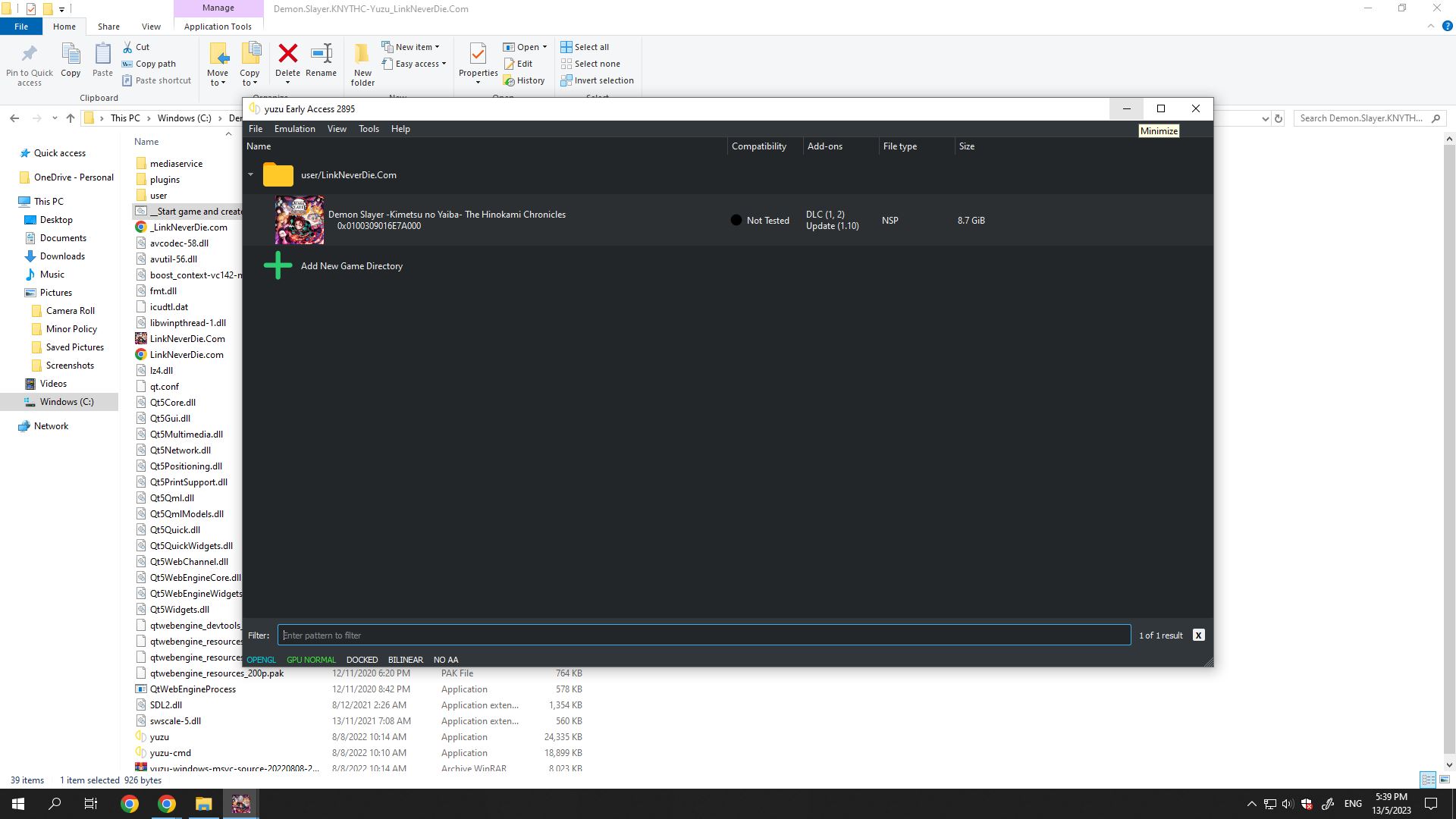The height and width of the screenshot is (819, 1456).
Task: Open the Emulation menu in yuzu
Action: [x=294, y=129]
